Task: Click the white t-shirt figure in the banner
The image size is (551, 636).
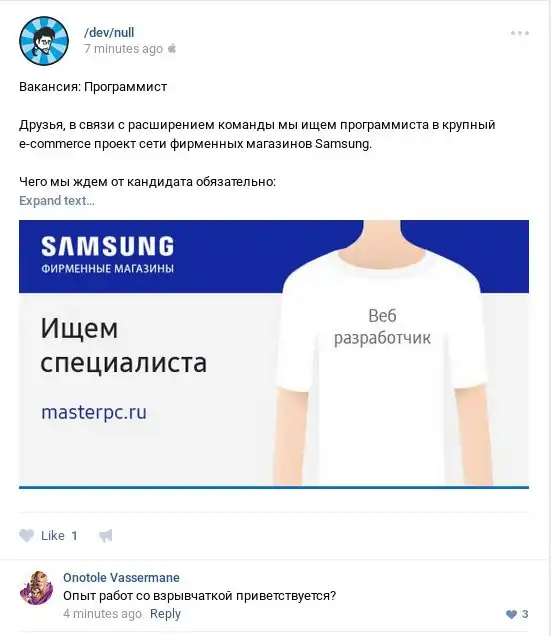Action: (x=382, y=352)
